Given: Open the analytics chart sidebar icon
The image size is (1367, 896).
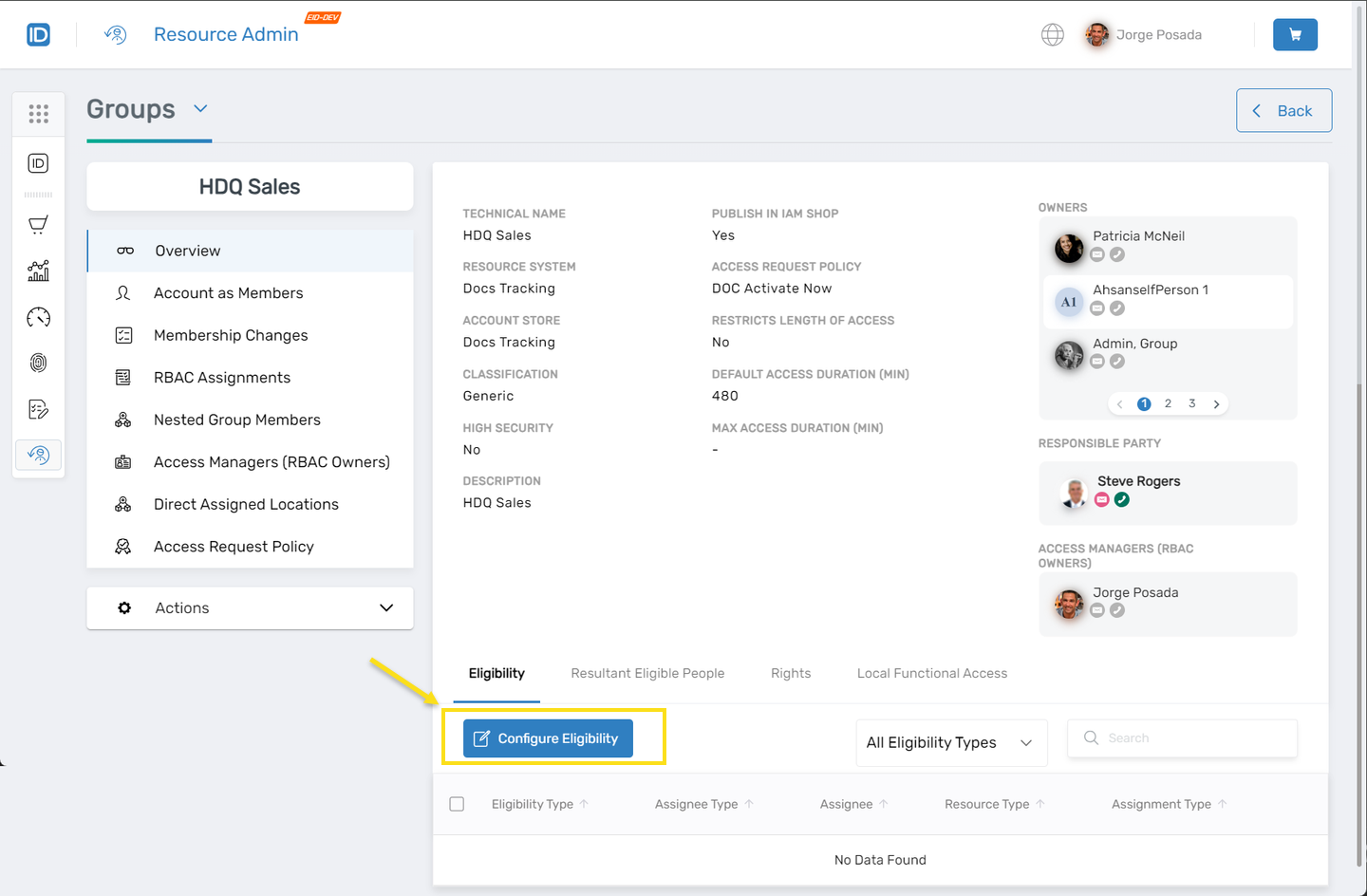Looking at the screenshot, I should click(x=39, y=271).
